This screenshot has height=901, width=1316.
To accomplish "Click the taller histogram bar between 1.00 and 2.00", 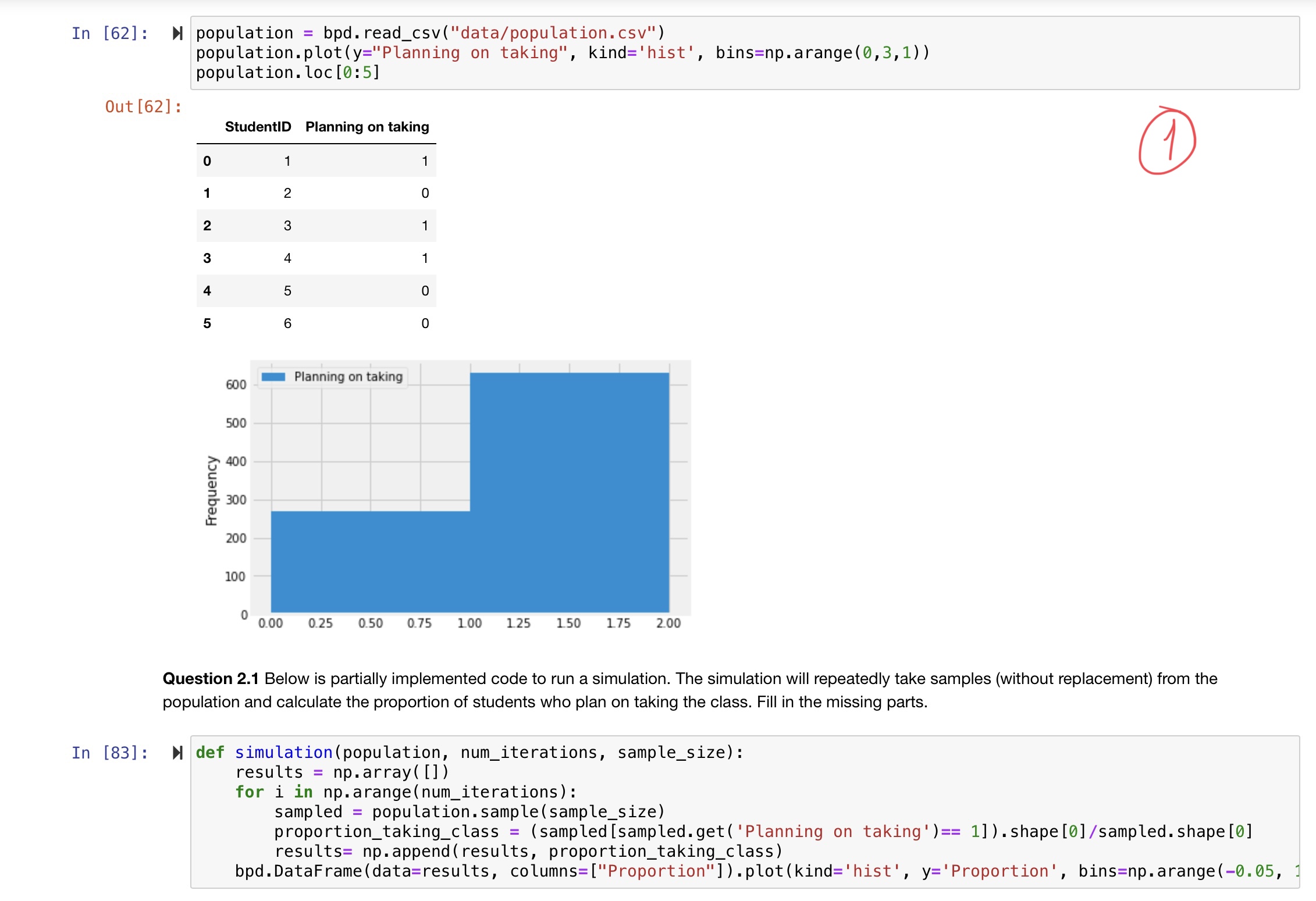I will [569, 492].
